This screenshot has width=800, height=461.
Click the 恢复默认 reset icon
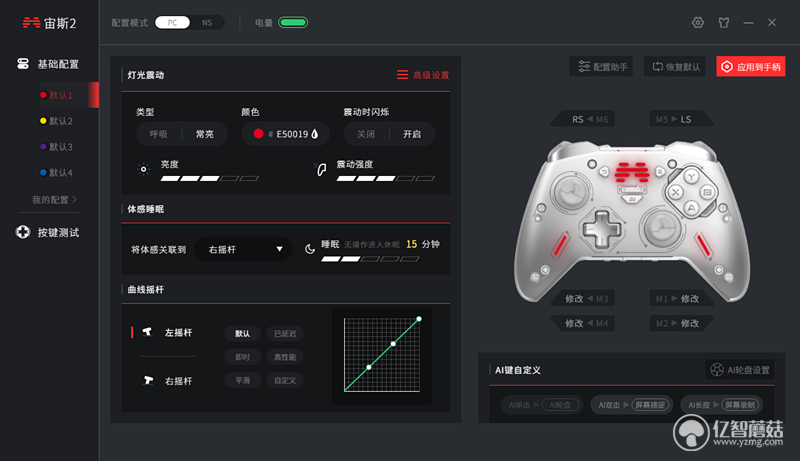658,67
